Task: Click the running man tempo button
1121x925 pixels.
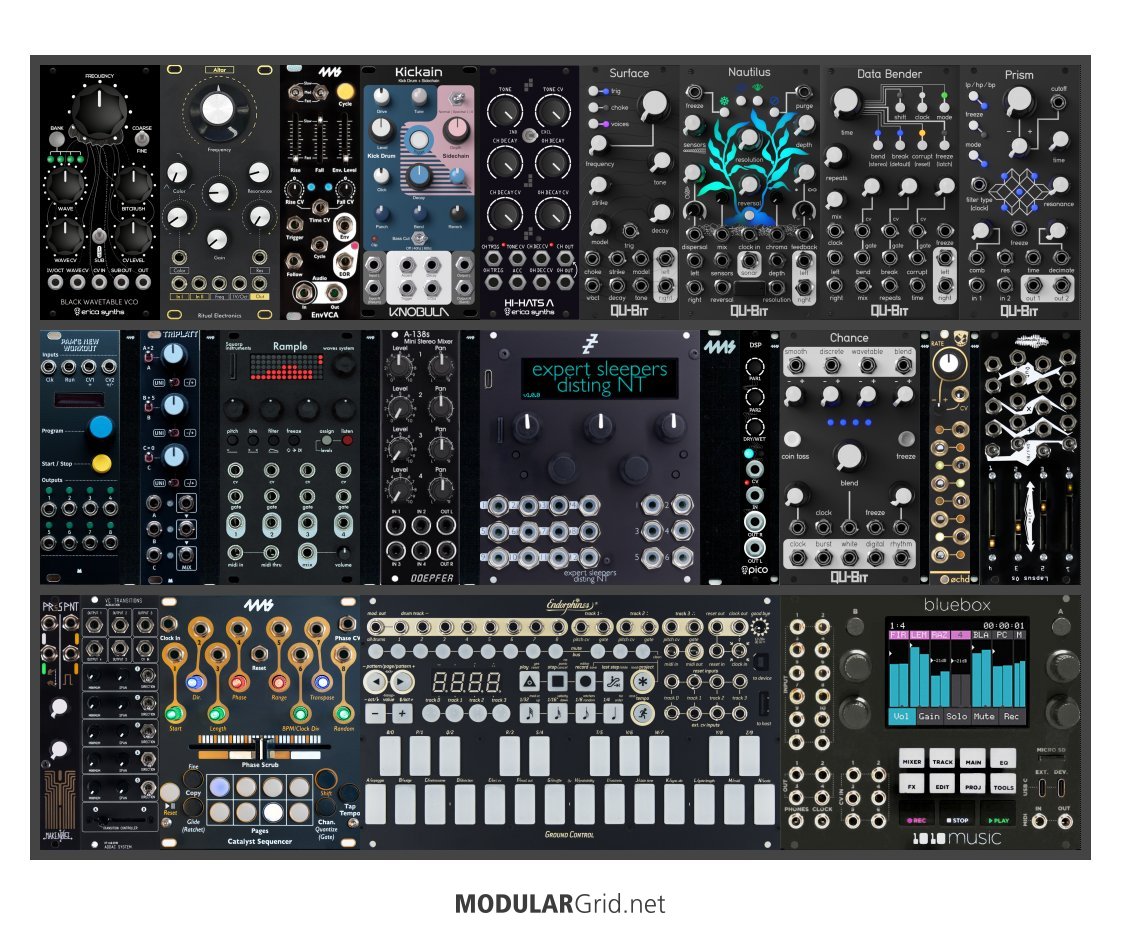Action: 643,713
